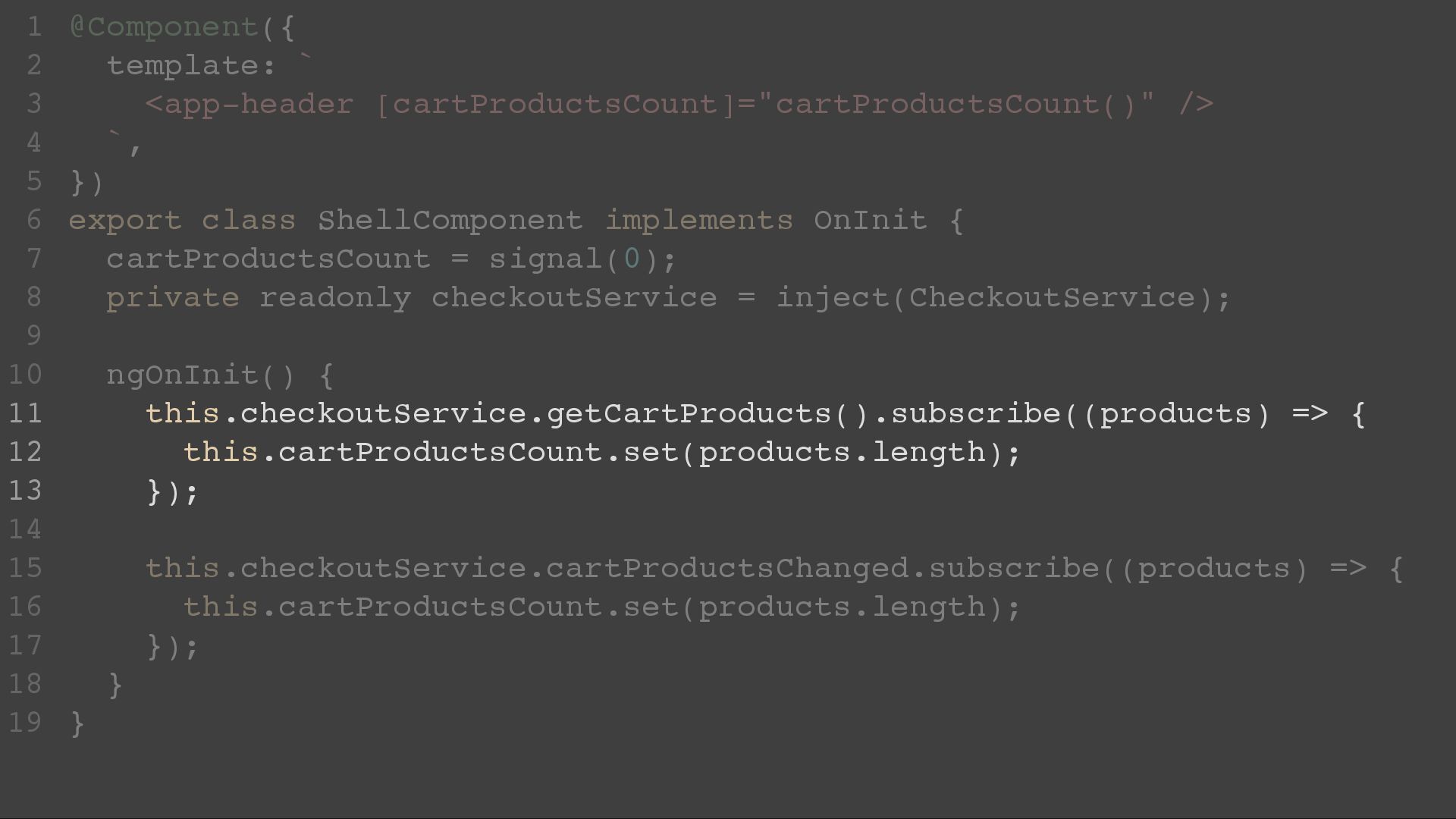Click products.length on line 12
This screenshot has height=819, width=1456.
(x=842, y=453)
